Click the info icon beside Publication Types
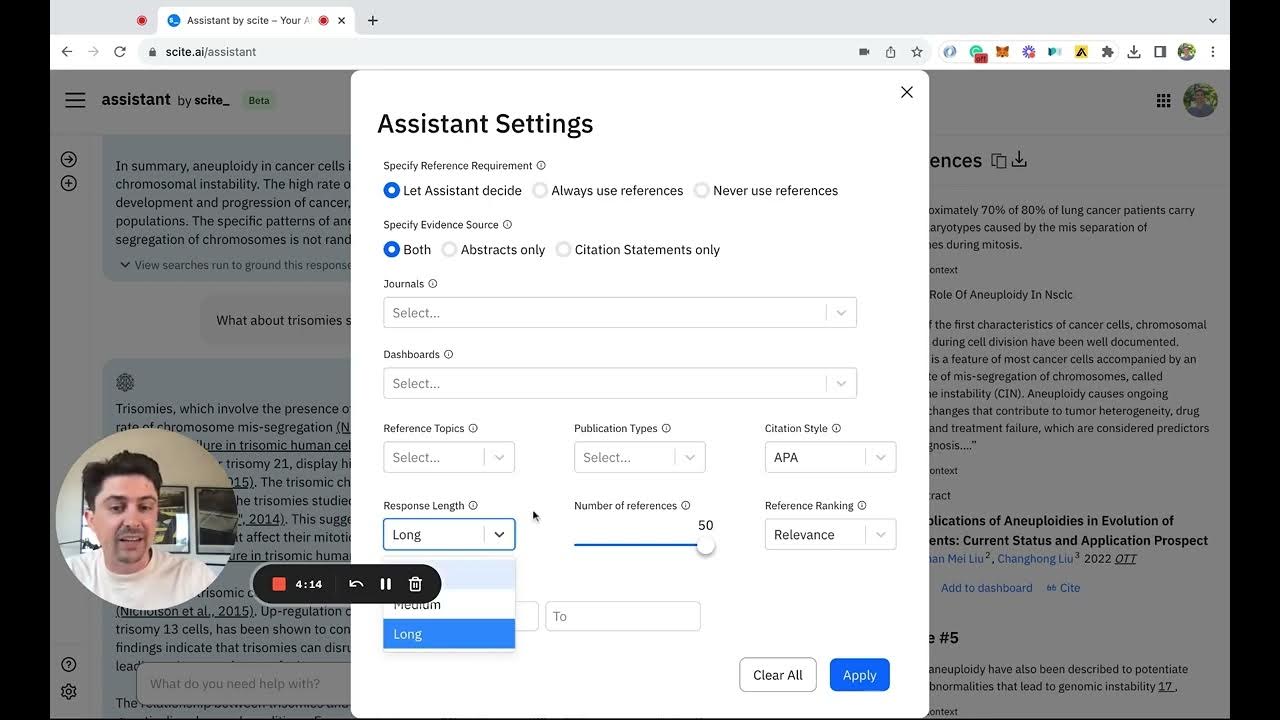The image size is (1280, 720). pyautogui.click(x=666, y=429)
